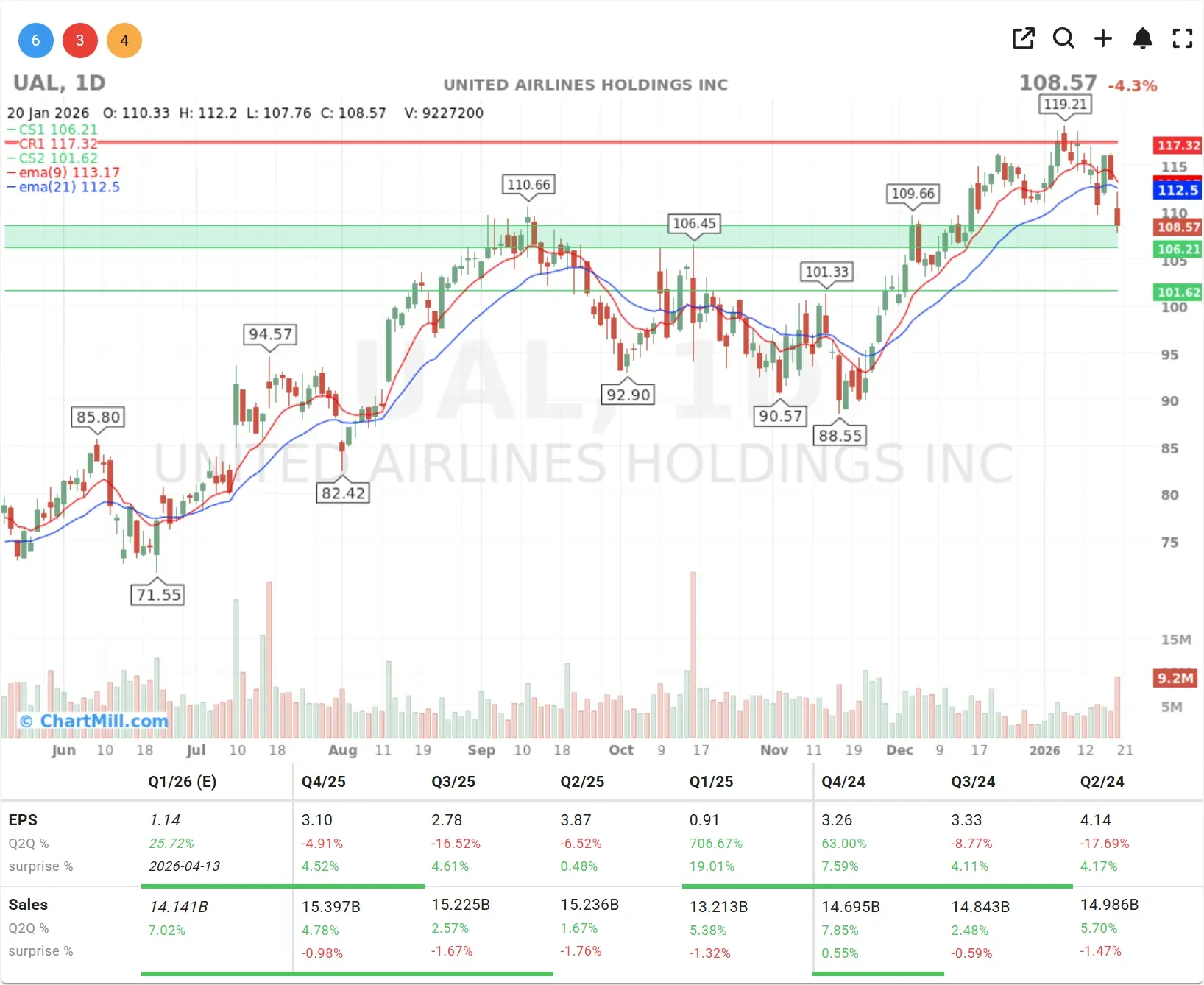Click the blue circle badge showing 6
The image size is (1204, 985).
point(35,40)
